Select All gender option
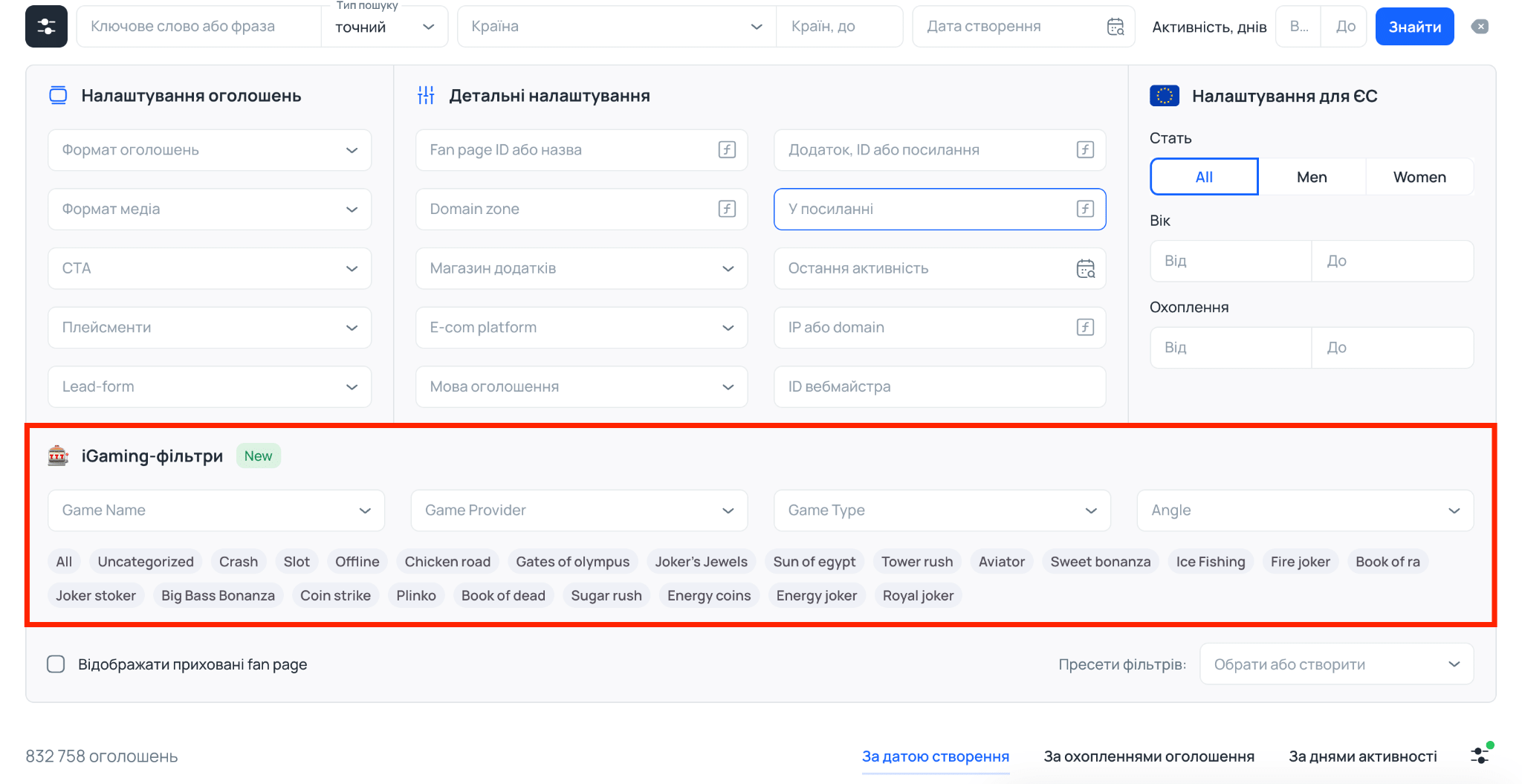Screen dimensions: 1522x784 coord(1204,177)
